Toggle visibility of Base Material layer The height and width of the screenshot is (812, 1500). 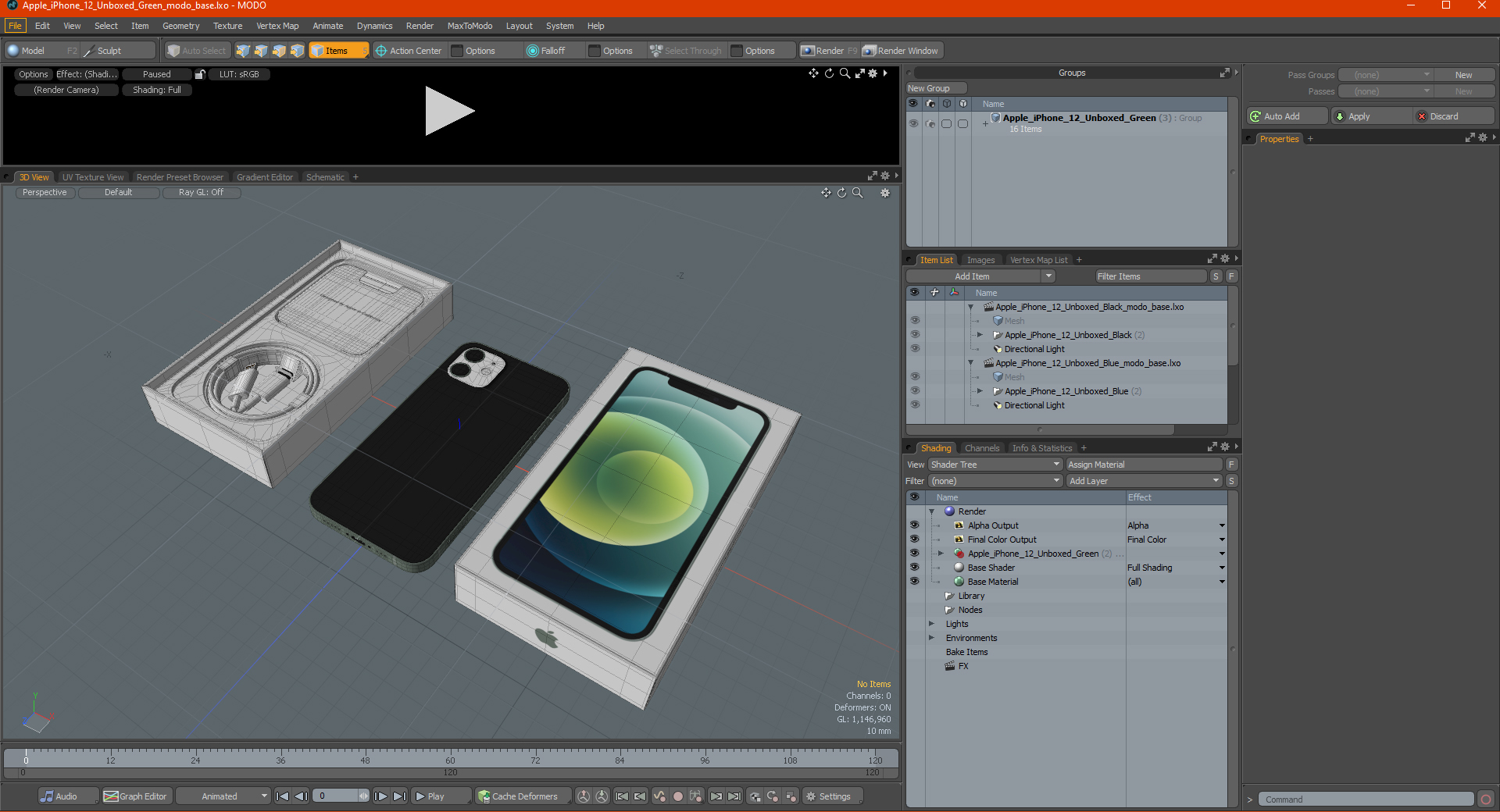coord(914,582)
